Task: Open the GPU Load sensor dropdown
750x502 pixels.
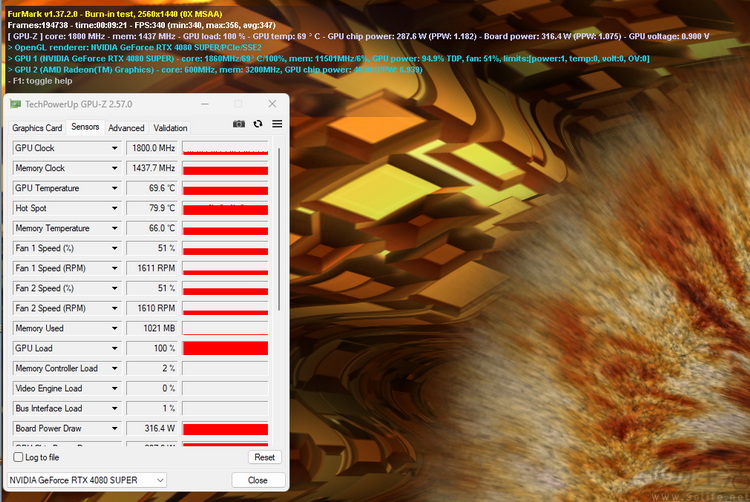Action: click(114, 349)
